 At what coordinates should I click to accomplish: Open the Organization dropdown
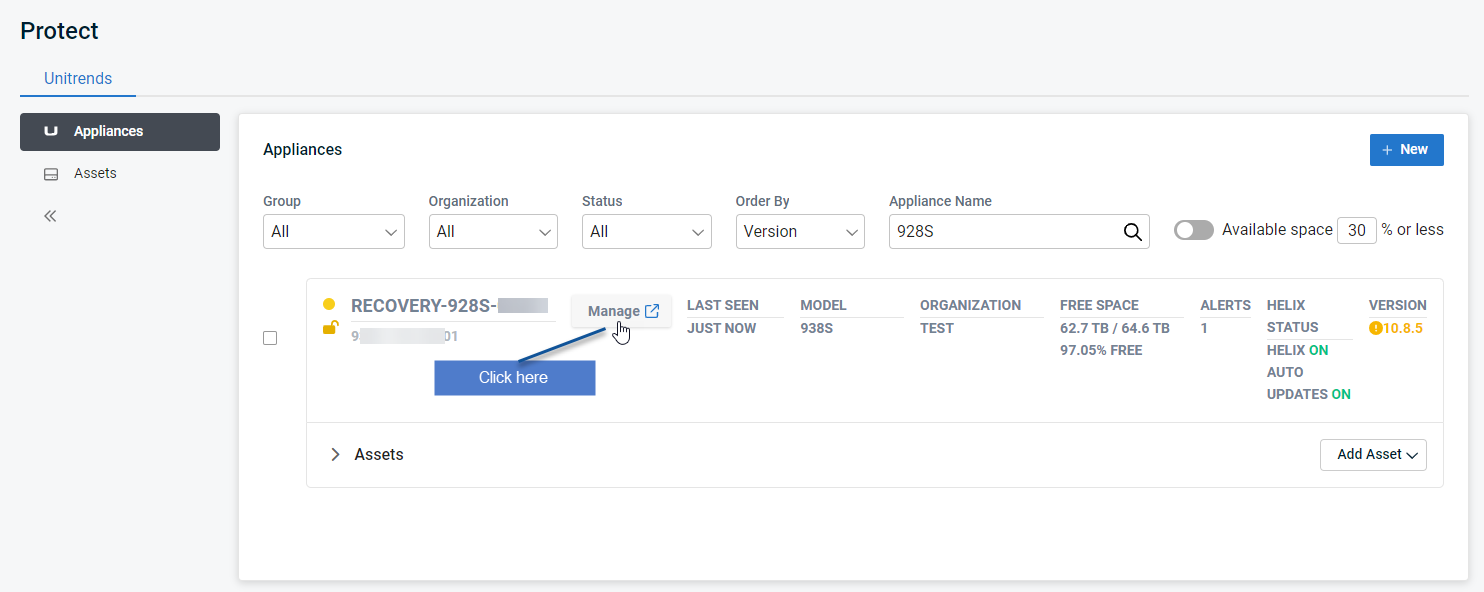pos(493,231)
